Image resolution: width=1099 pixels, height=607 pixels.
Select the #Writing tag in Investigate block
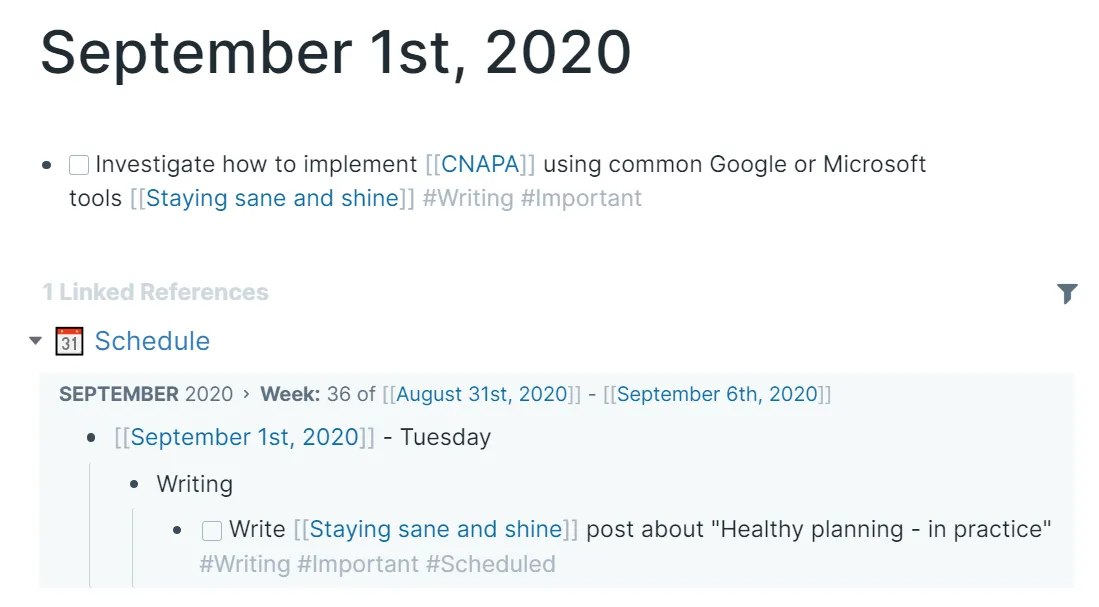[468, 198]
